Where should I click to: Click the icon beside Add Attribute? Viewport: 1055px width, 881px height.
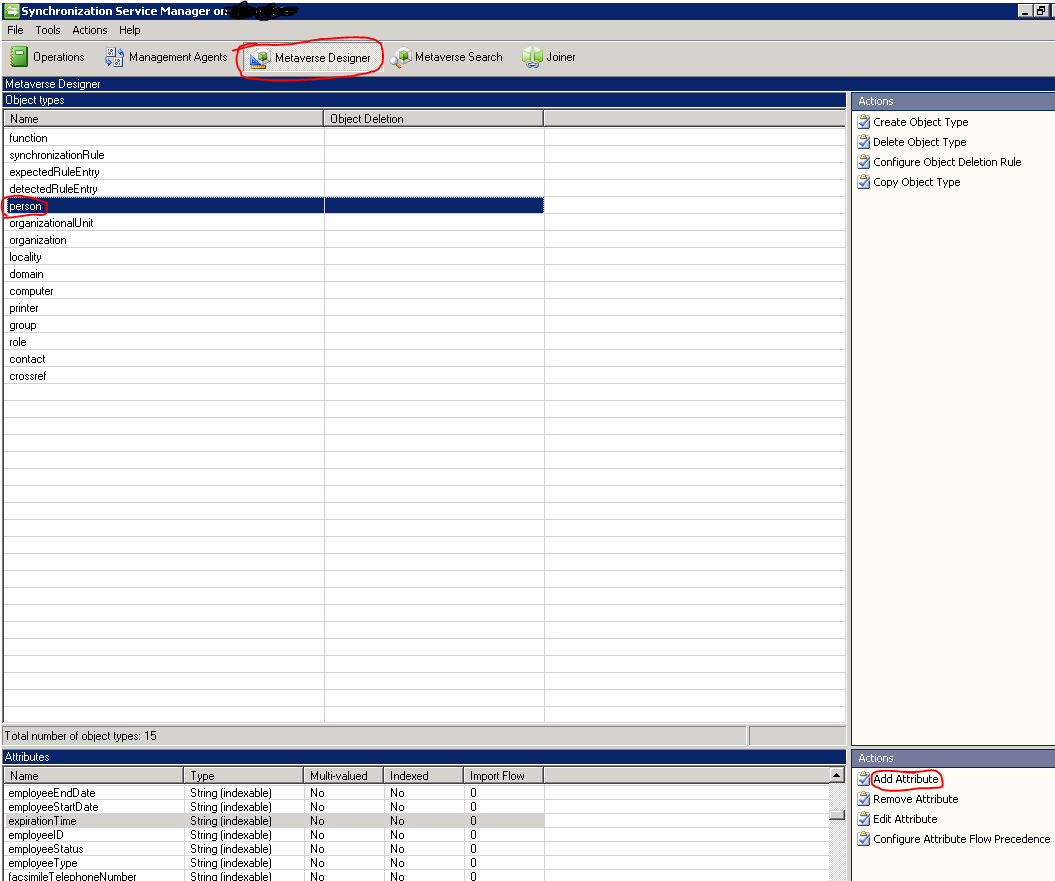click(864, 779)
